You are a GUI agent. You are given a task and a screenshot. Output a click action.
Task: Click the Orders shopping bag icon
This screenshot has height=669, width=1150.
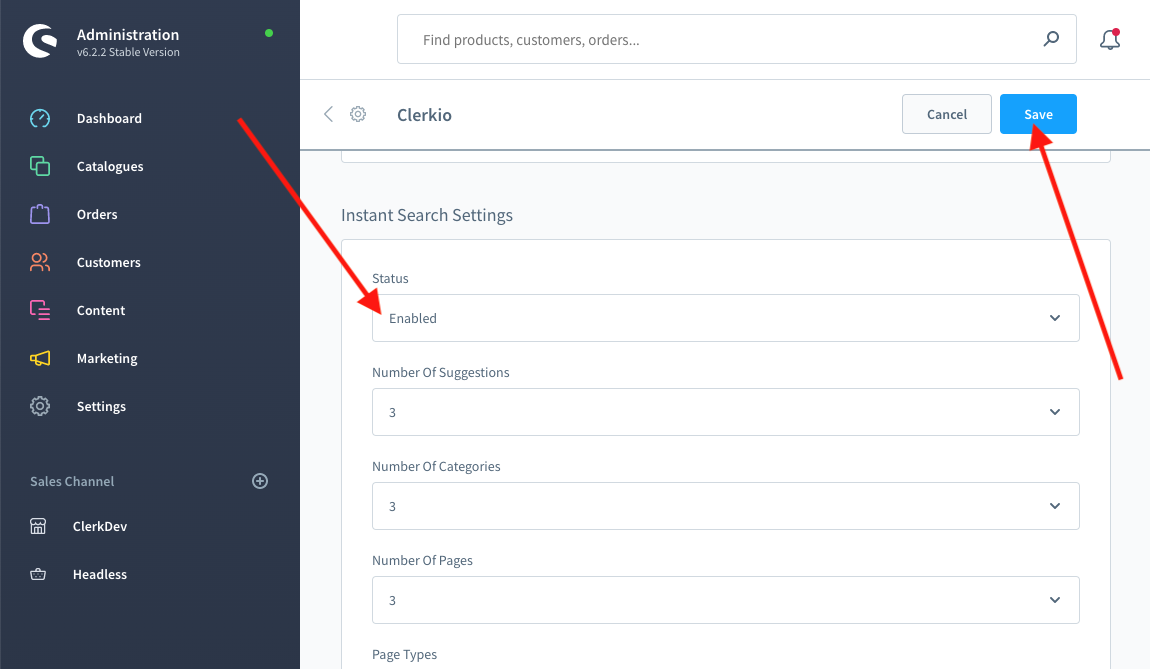tap(40, 214)
